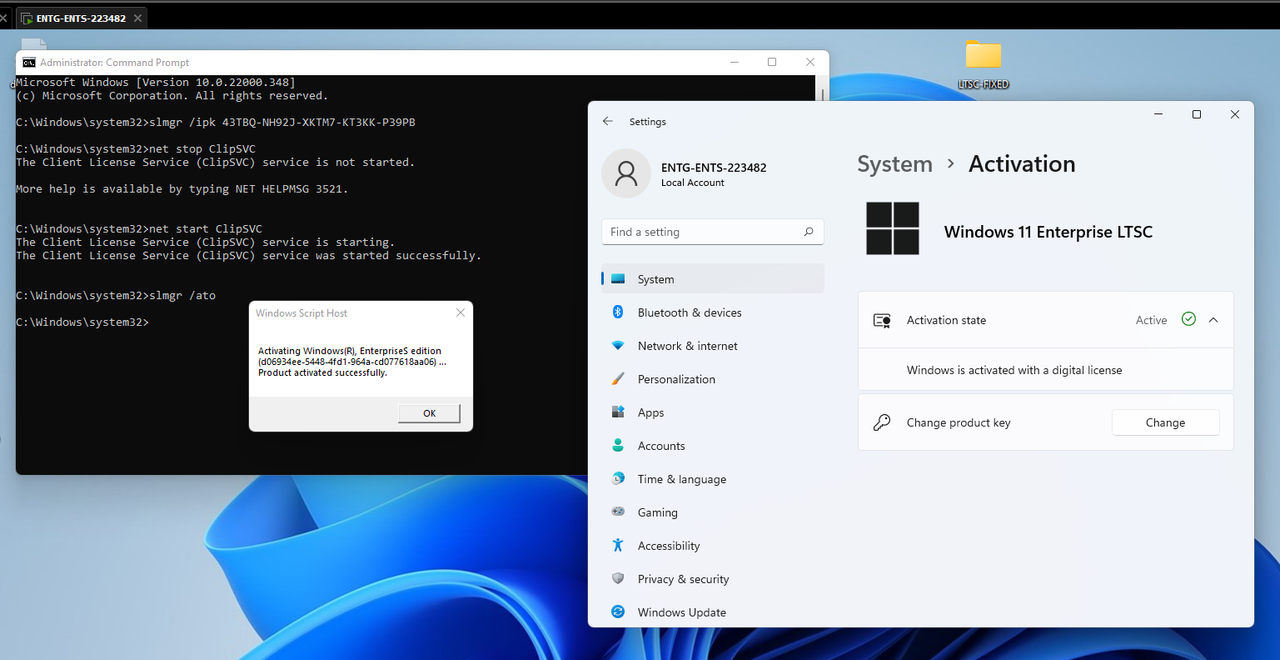Click the net start ClipSVC command line
This screenshot has width=1280, height=660.
pyautogui.click(x=139, y=229)
